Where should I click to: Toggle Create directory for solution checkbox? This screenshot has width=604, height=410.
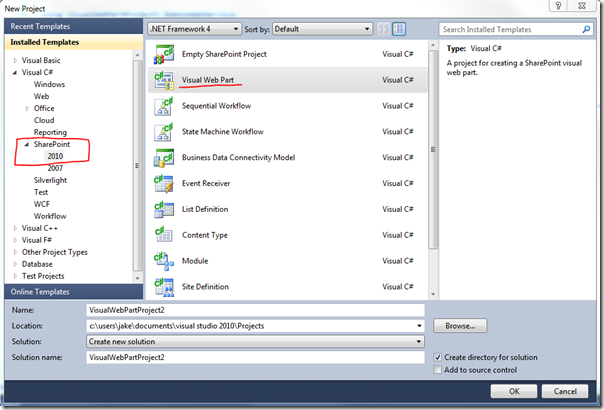click(x=438, y=358)
